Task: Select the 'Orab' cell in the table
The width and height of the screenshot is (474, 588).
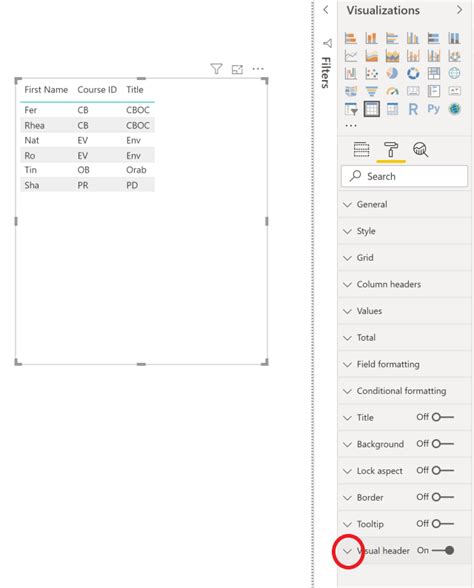Action: pos(136,170)
